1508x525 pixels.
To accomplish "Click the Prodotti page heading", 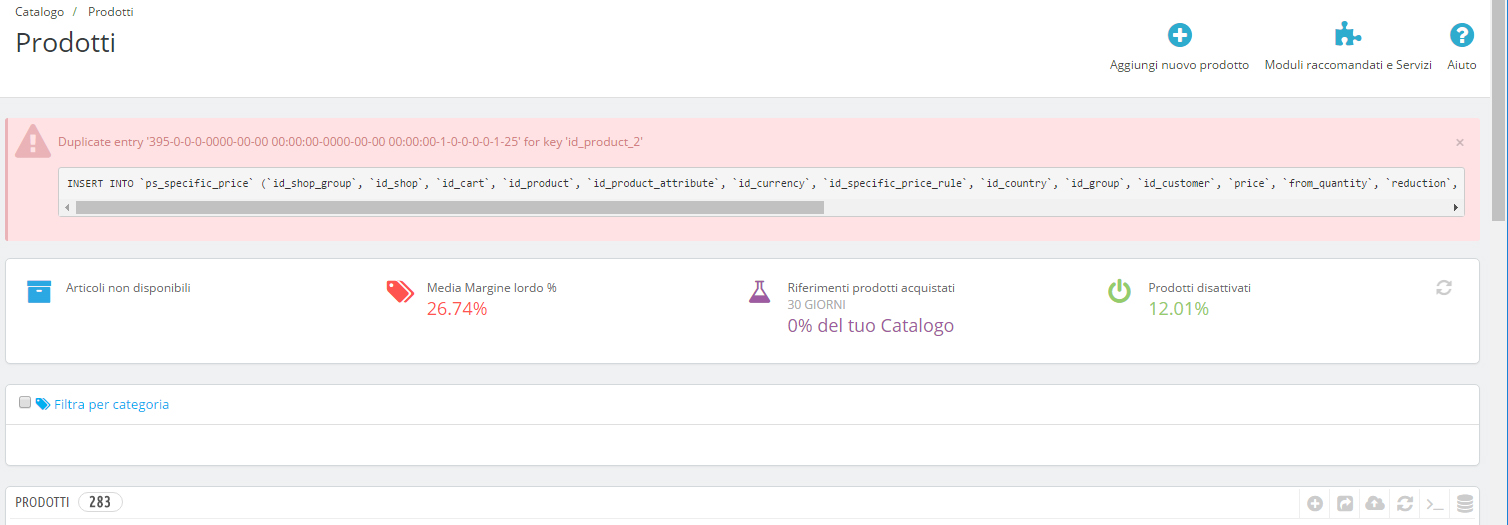I will (x=66, y=43).
